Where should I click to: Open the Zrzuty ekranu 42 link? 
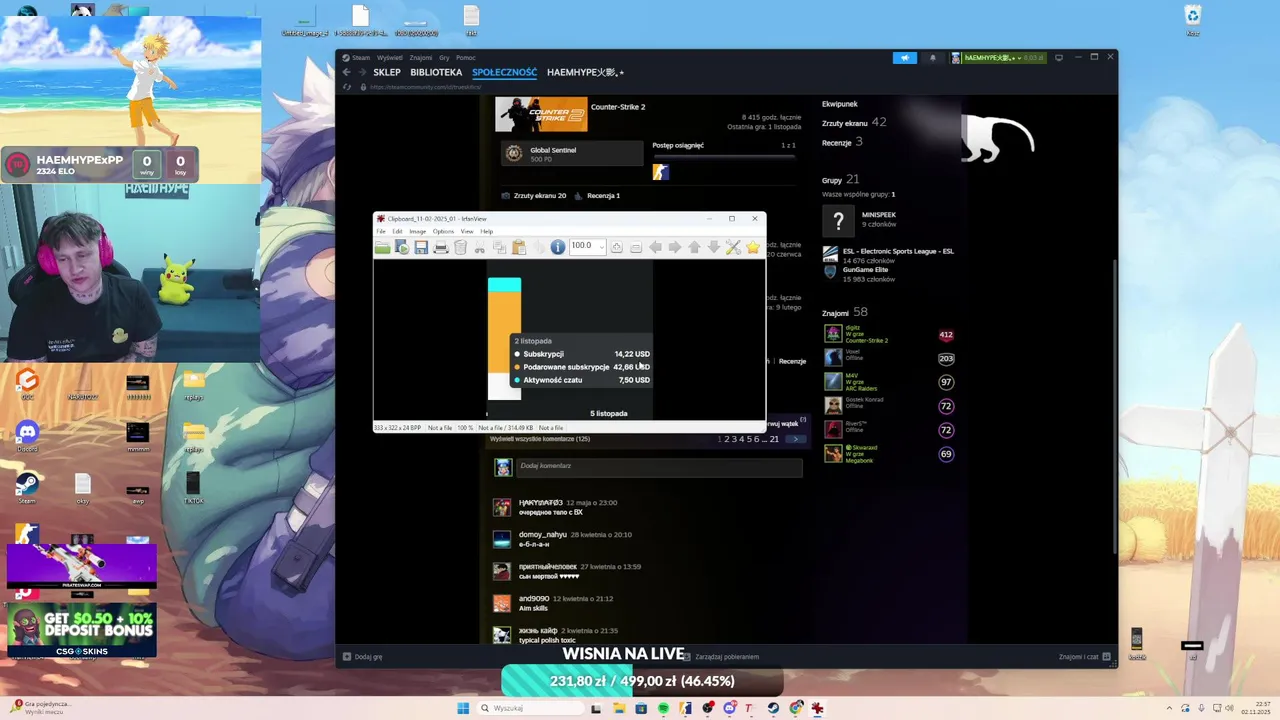pos(854,123)
